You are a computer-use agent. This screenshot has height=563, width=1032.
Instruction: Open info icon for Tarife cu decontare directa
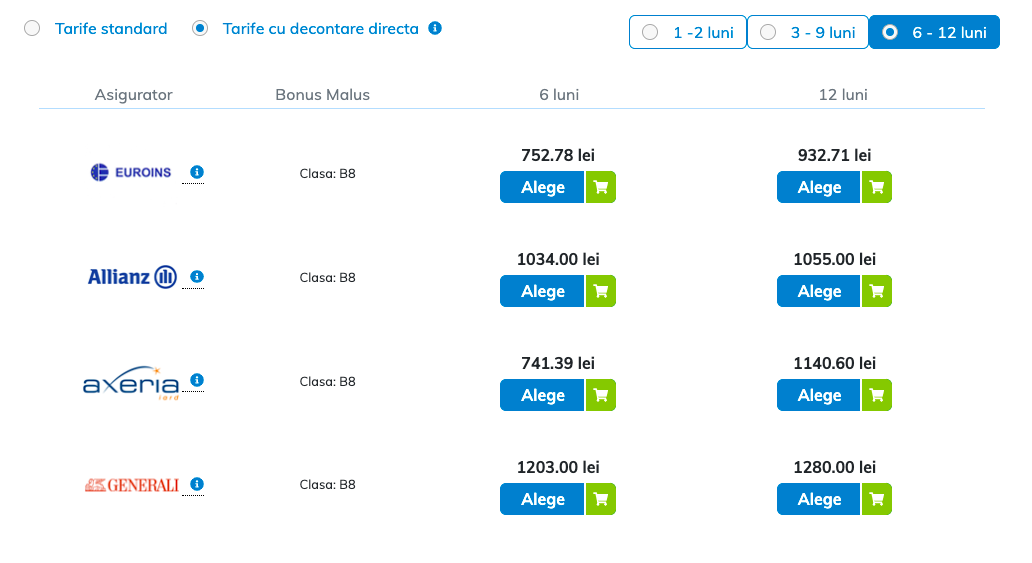coord(435,28)
